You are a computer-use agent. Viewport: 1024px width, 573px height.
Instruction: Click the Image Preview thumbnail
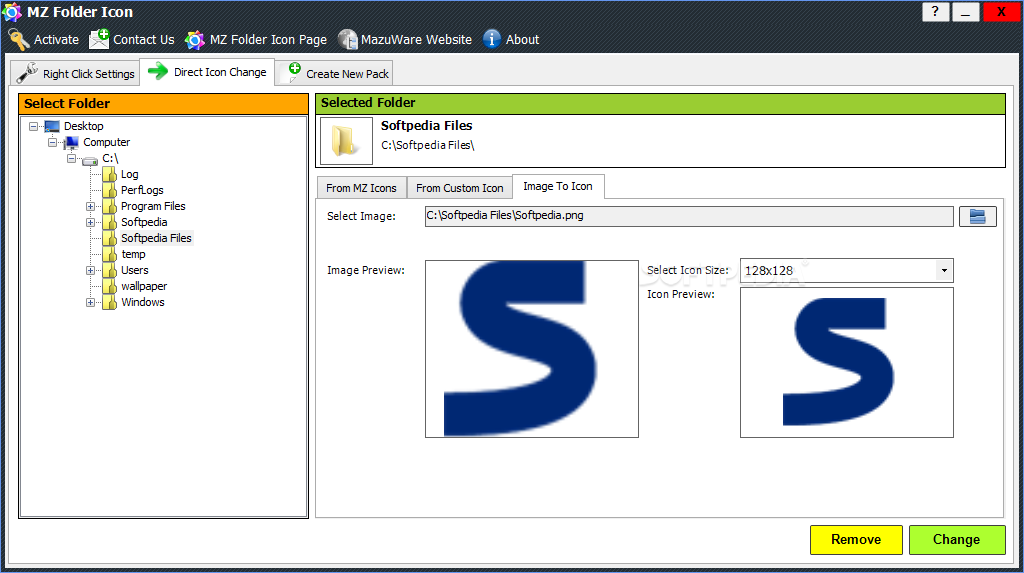click(532, 349)
